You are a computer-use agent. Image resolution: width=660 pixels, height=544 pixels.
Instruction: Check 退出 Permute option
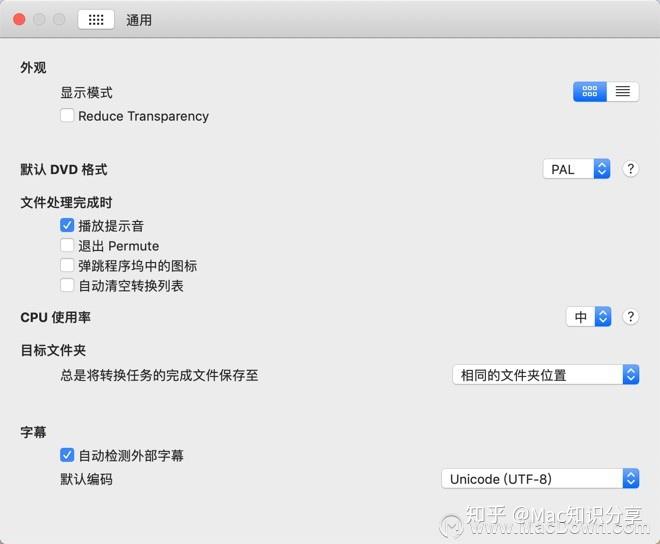(x=67, y=245)
